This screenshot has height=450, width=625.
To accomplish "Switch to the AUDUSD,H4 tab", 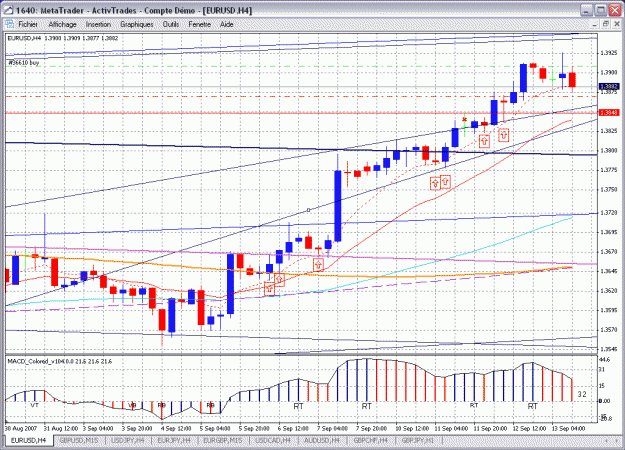I will pyautogui.click(x=321, y=440).
